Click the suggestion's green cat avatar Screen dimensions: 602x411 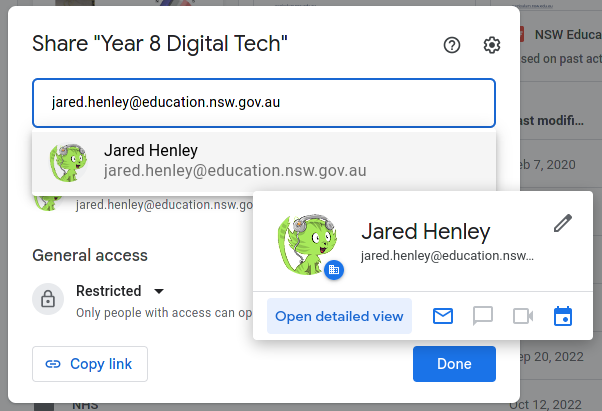pos(68,162)
